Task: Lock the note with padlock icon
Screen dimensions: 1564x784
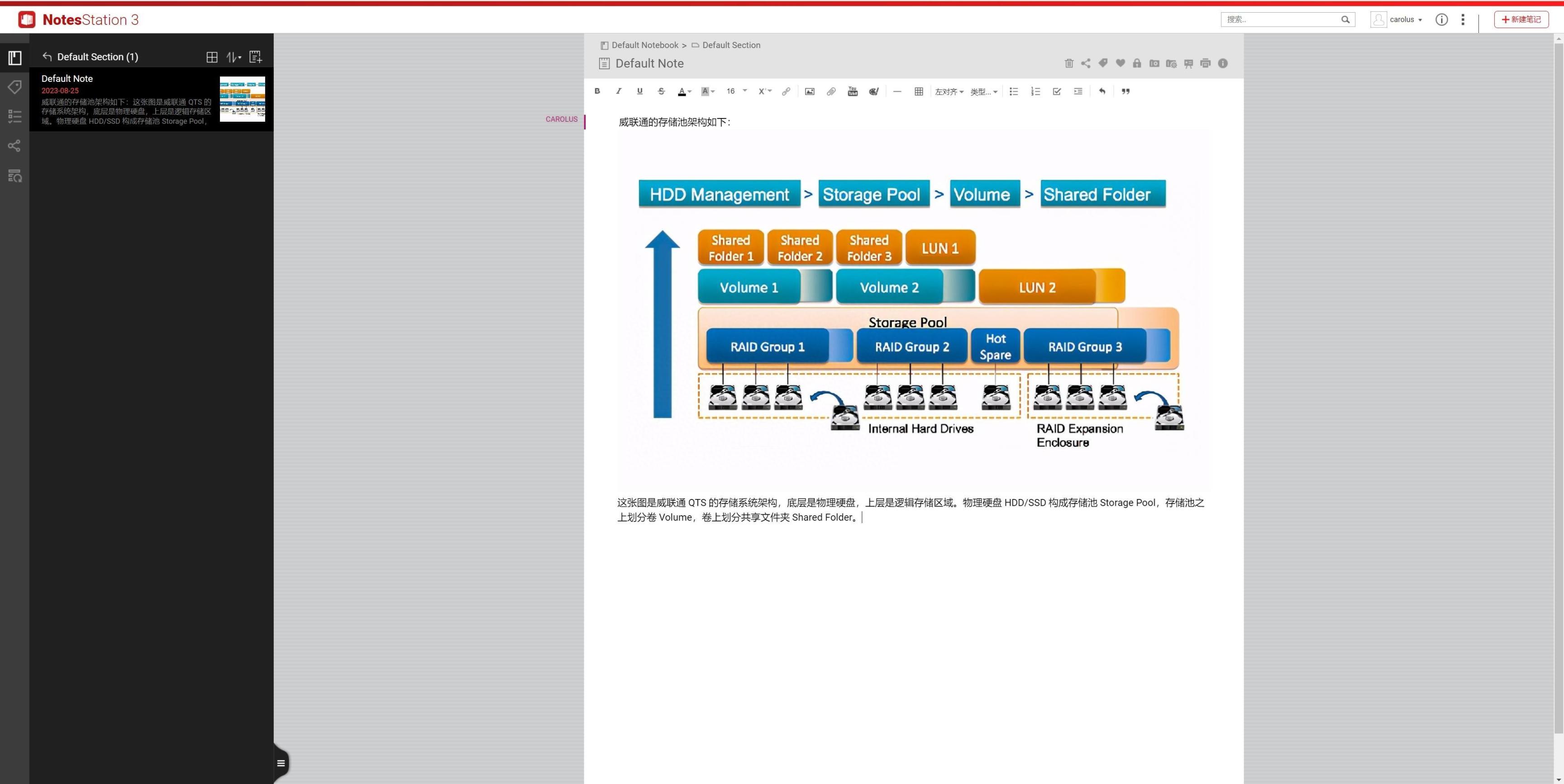Action: tap(1137, 63)
